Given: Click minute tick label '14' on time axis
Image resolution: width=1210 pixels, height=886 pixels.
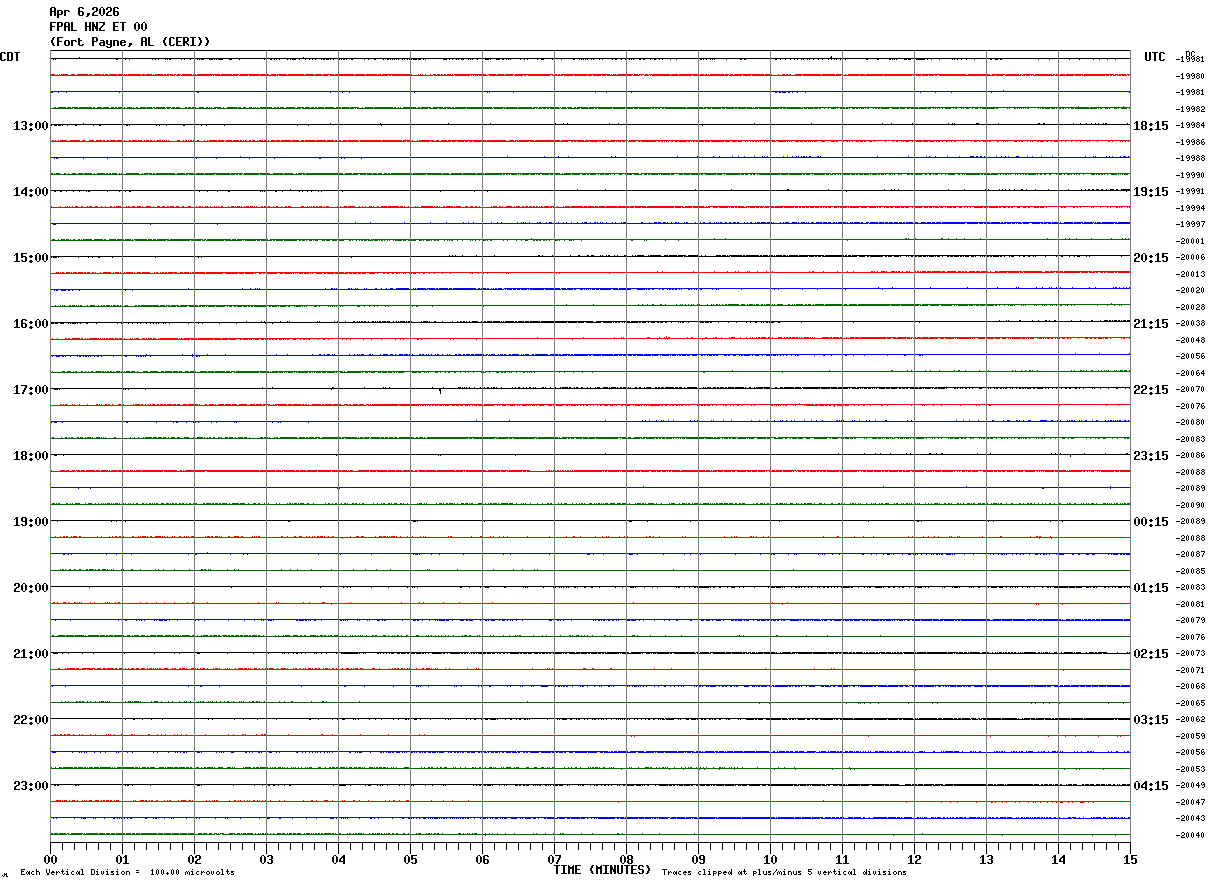Looking at the screenshot, I should click(x=1059, y=859).
